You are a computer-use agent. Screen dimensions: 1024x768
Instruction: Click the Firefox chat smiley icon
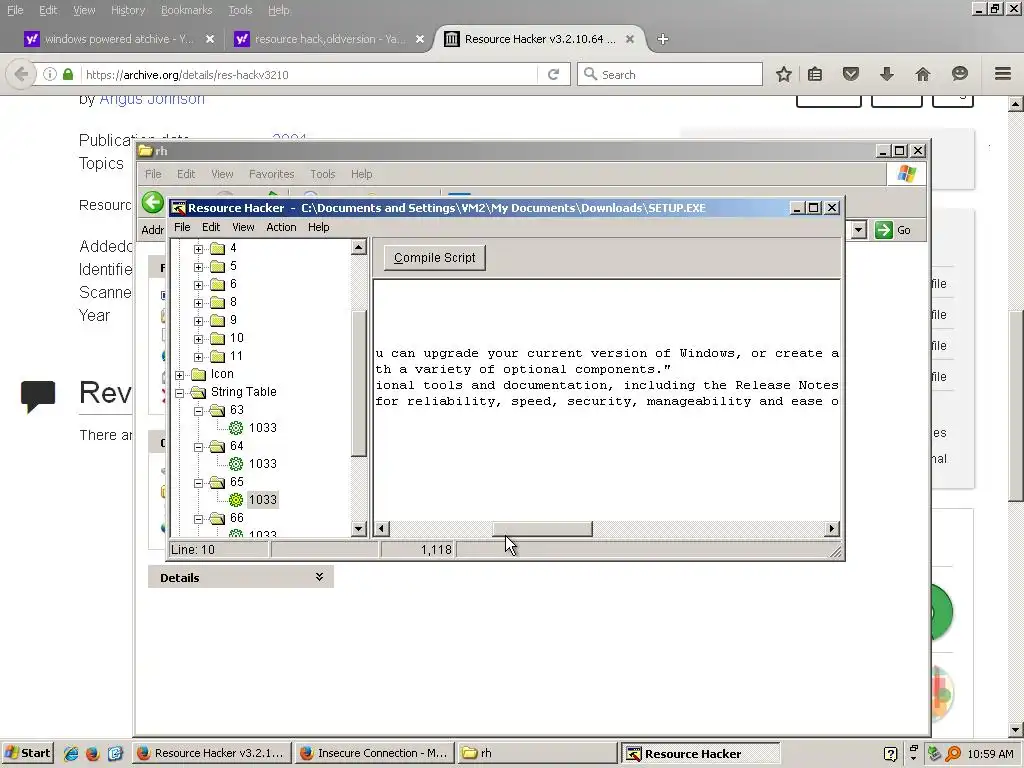(959, 74)
